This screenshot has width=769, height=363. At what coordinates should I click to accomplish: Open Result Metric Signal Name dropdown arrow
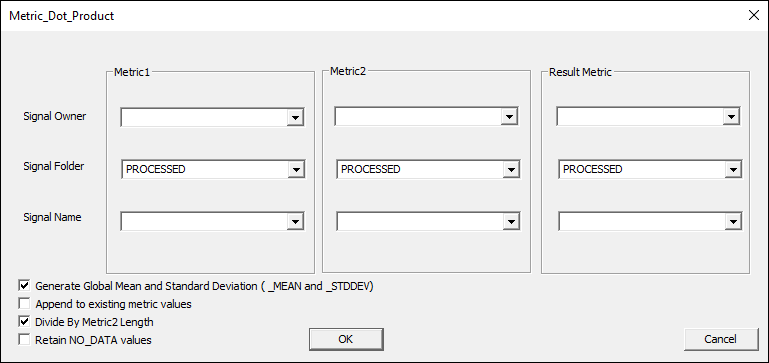point(733,222)
